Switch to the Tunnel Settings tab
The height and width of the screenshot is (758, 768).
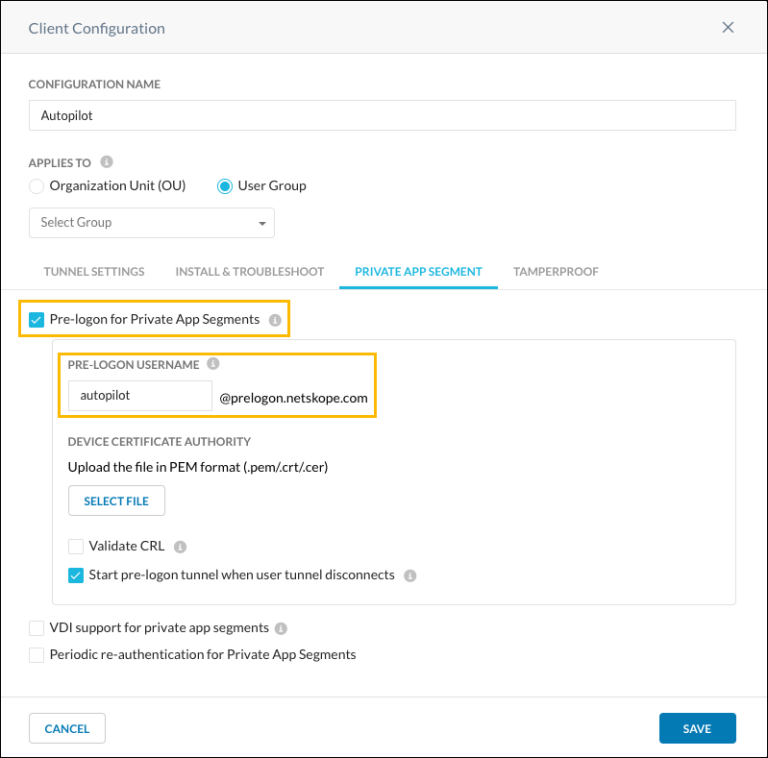(94, 272)
